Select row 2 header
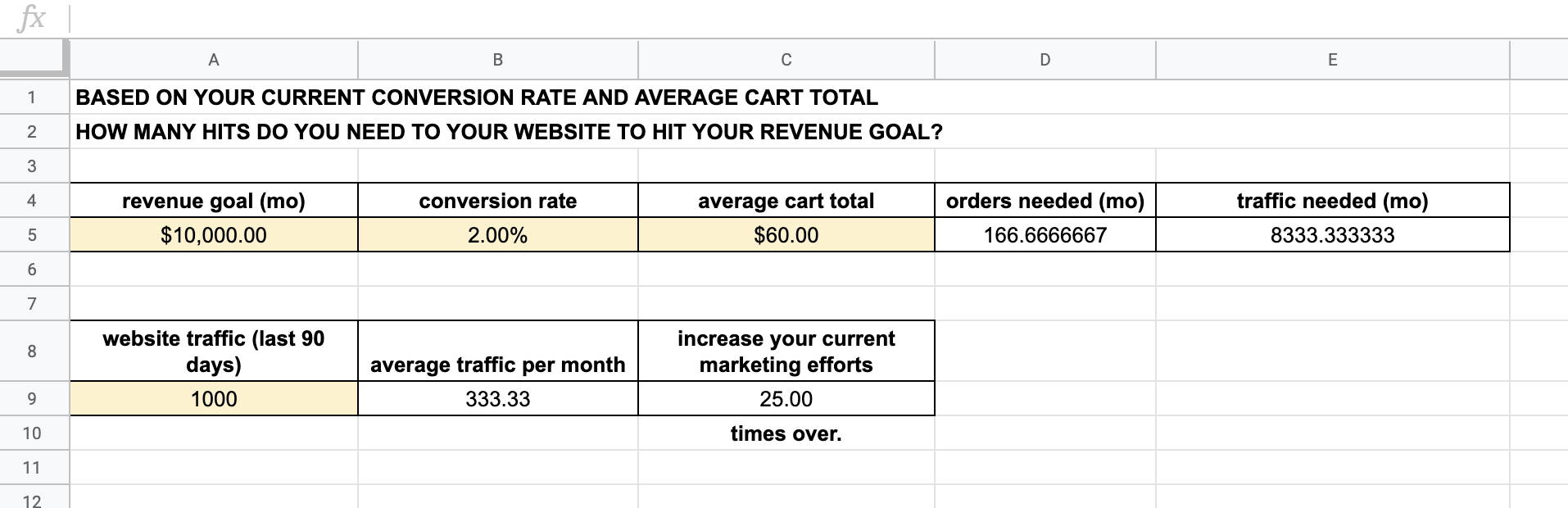1568x508 pixels. click(x=32, y=132)
